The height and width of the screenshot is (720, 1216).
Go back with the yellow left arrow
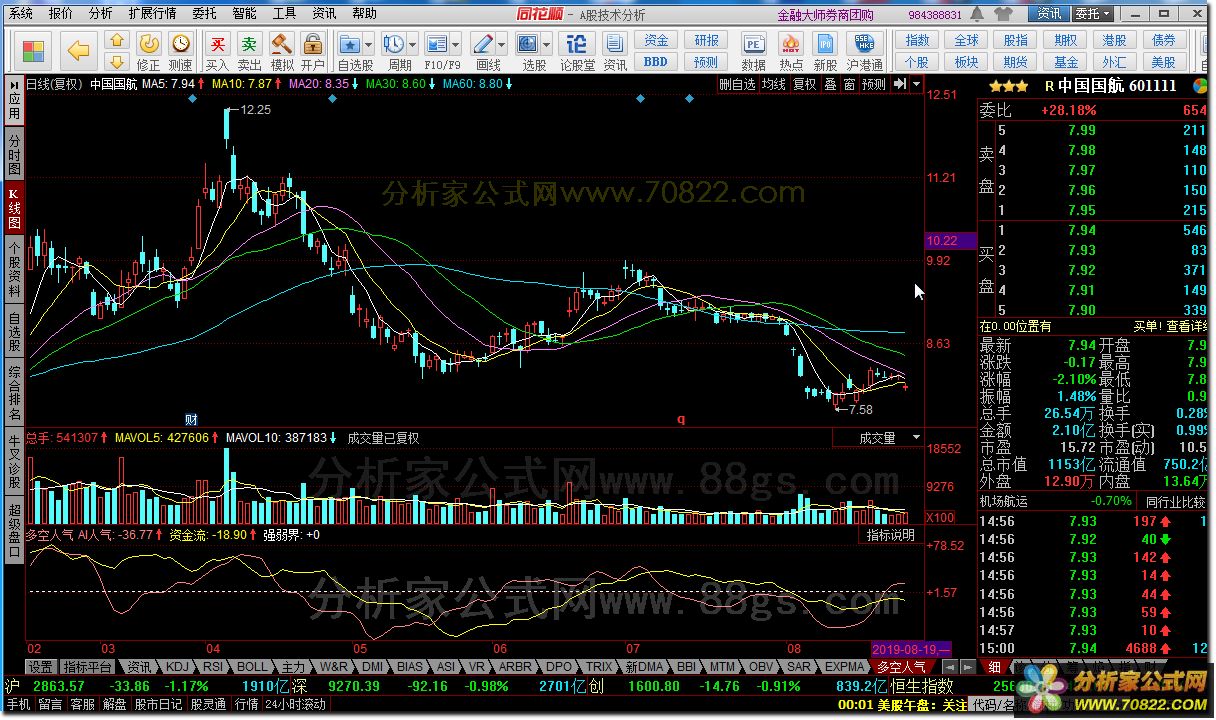click(78, 50)
